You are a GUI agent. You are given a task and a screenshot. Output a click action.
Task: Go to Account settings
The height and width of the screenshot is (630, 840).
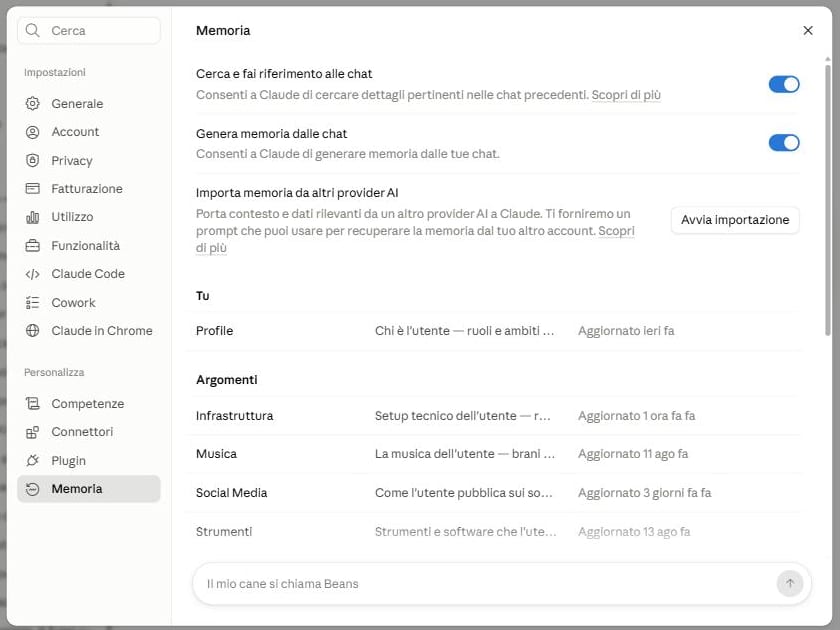pos(89,132)
